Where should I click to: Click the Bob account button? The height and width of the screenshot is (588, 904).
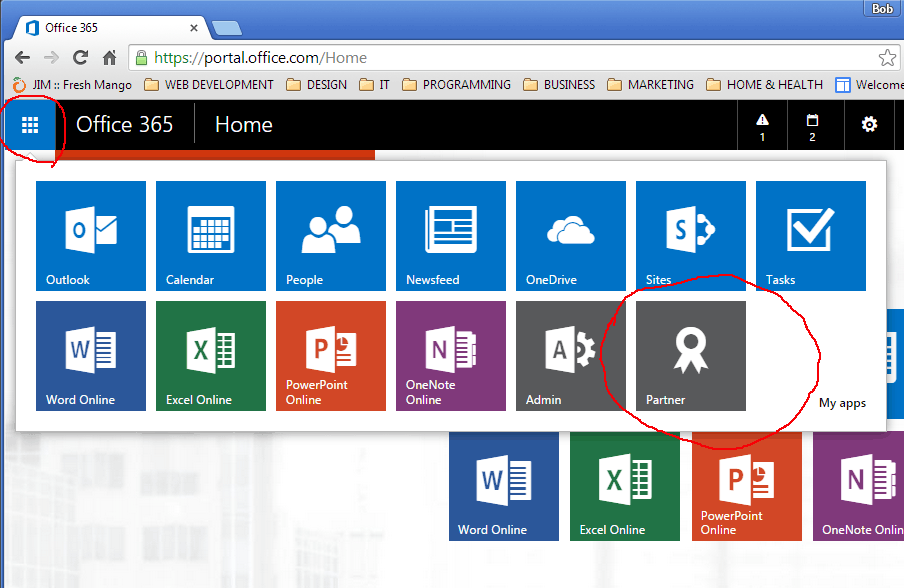tap(881, 8)
